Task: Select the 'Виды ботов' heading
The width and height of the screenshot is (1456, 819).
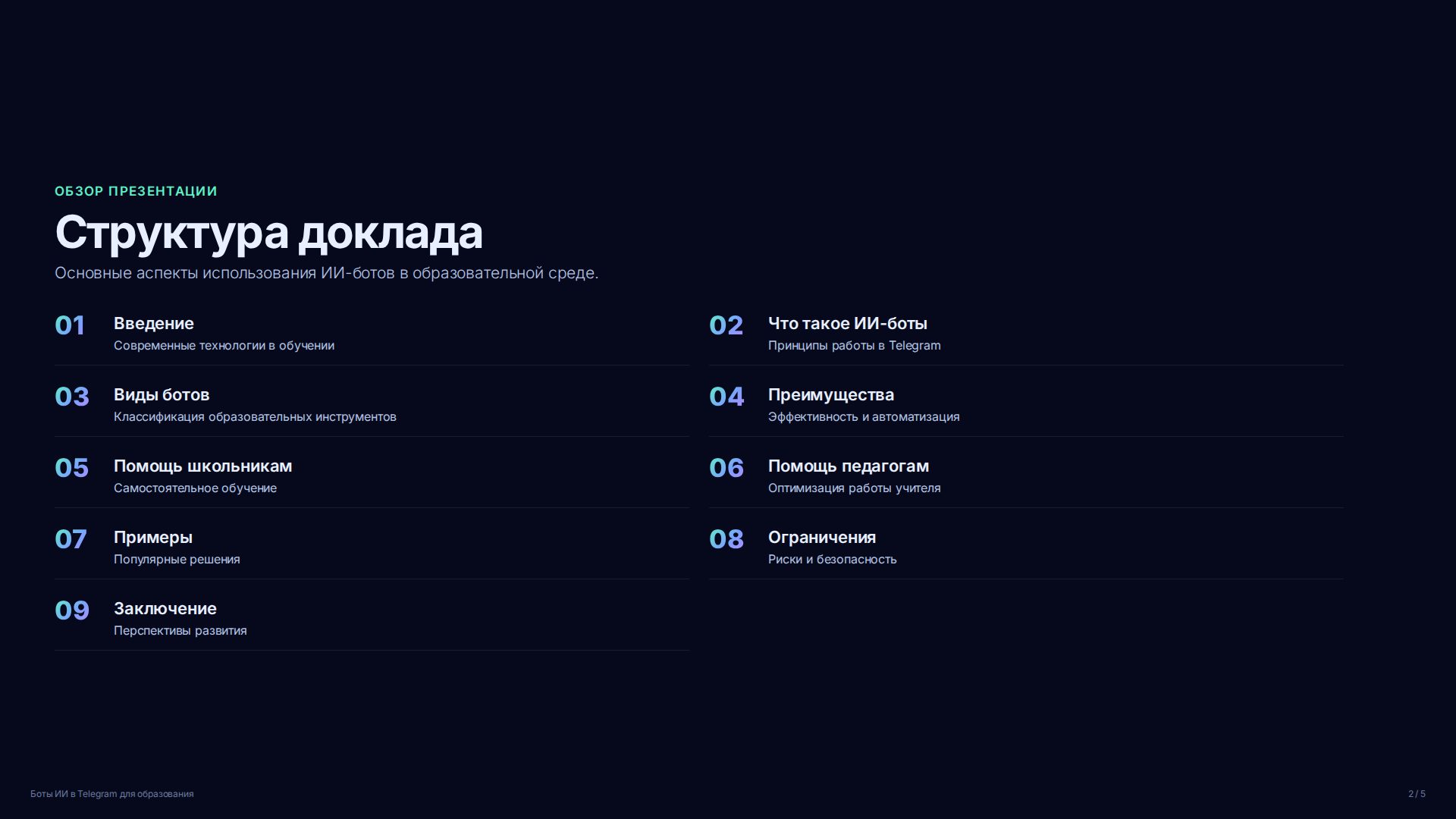Action: pyautogui.click(x=162, y=395)
